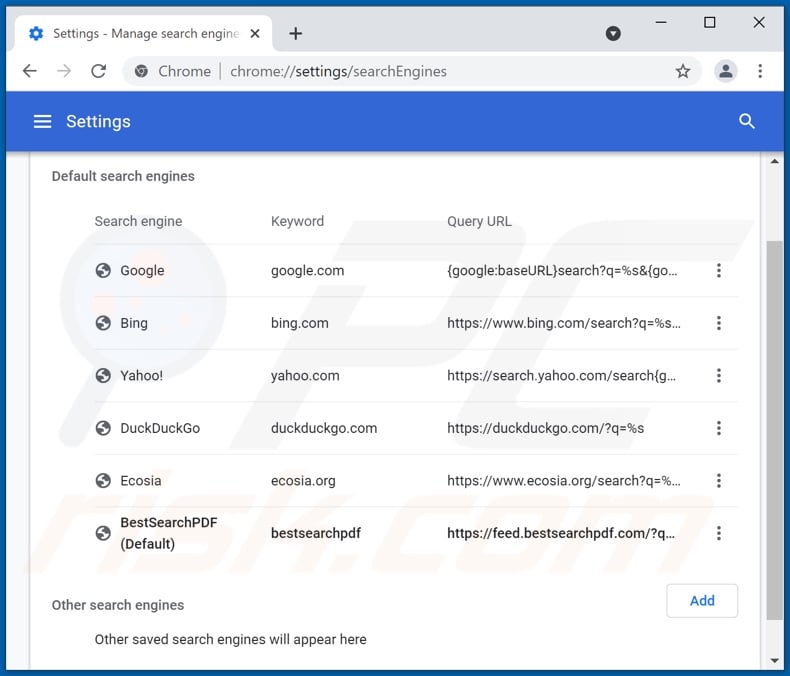Click the vertical scrollbar thumb

(774, 431)
